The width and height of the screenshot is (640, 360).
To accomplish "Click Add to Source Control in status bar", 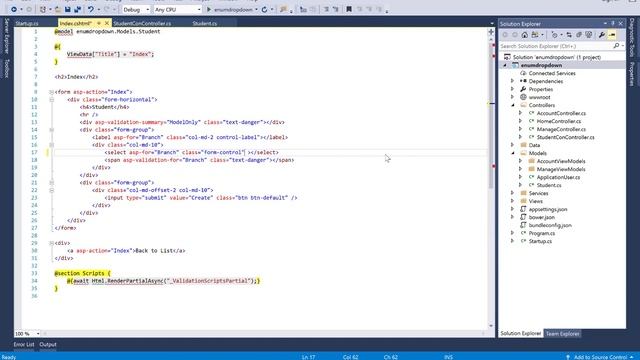I will tap(599, 357).
